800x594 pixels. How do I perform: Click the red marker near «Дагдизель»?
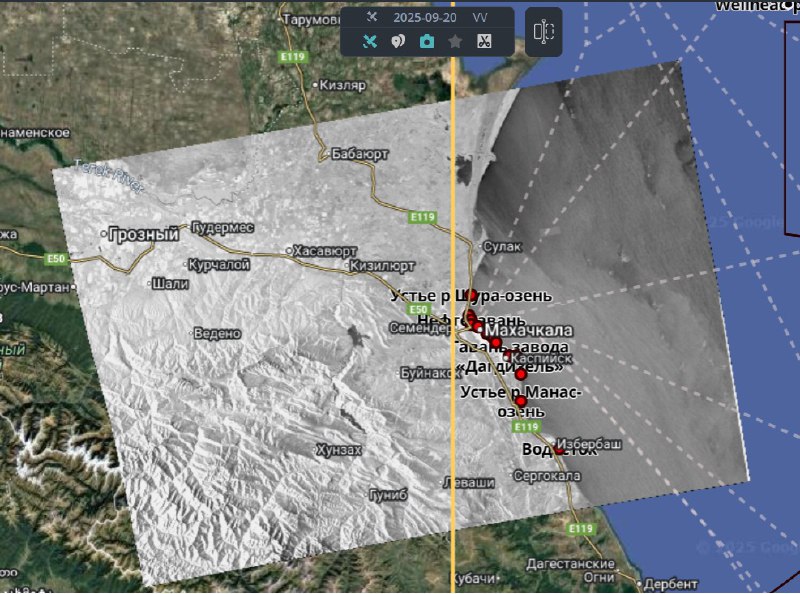click(x=521, y=374)
